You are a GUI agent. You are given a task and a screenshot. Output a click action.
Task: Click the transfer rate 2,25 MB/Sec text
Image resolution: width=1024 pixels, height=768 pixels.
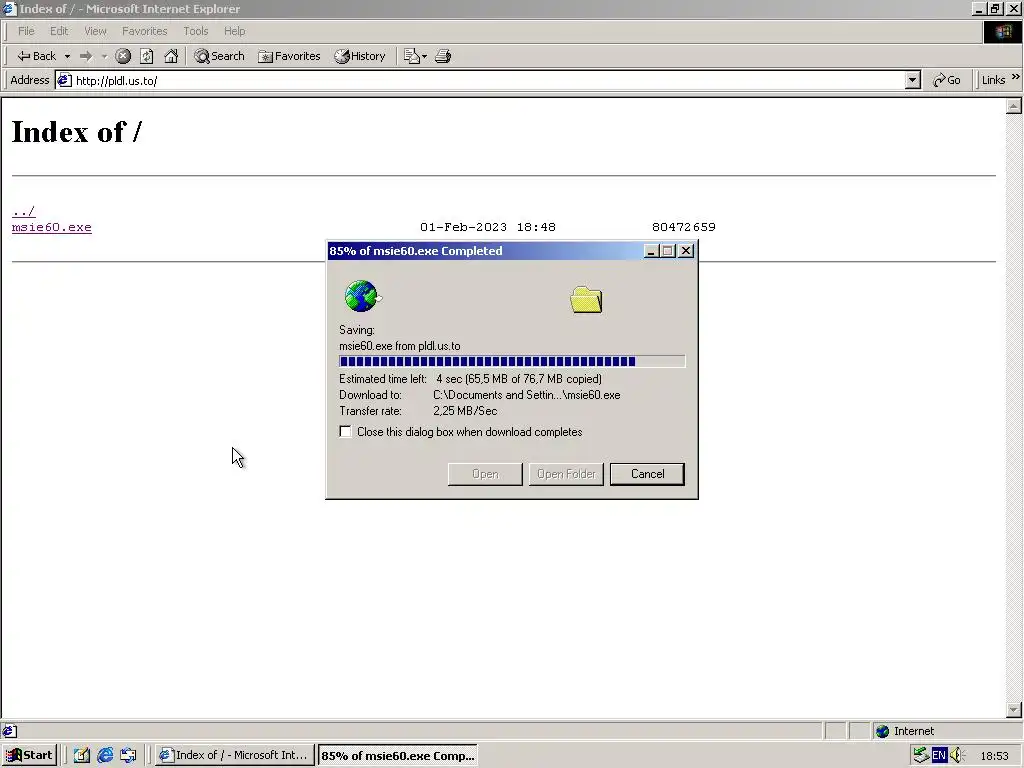pos(465,411)
